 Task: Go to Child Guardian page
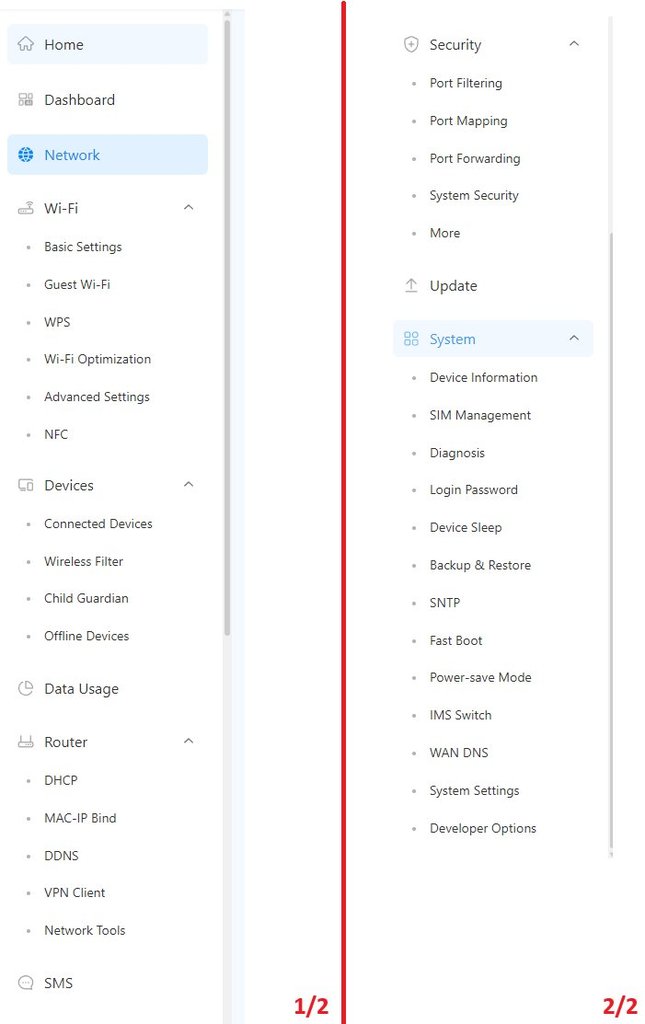pyautogui.click(x=86, y=599)
